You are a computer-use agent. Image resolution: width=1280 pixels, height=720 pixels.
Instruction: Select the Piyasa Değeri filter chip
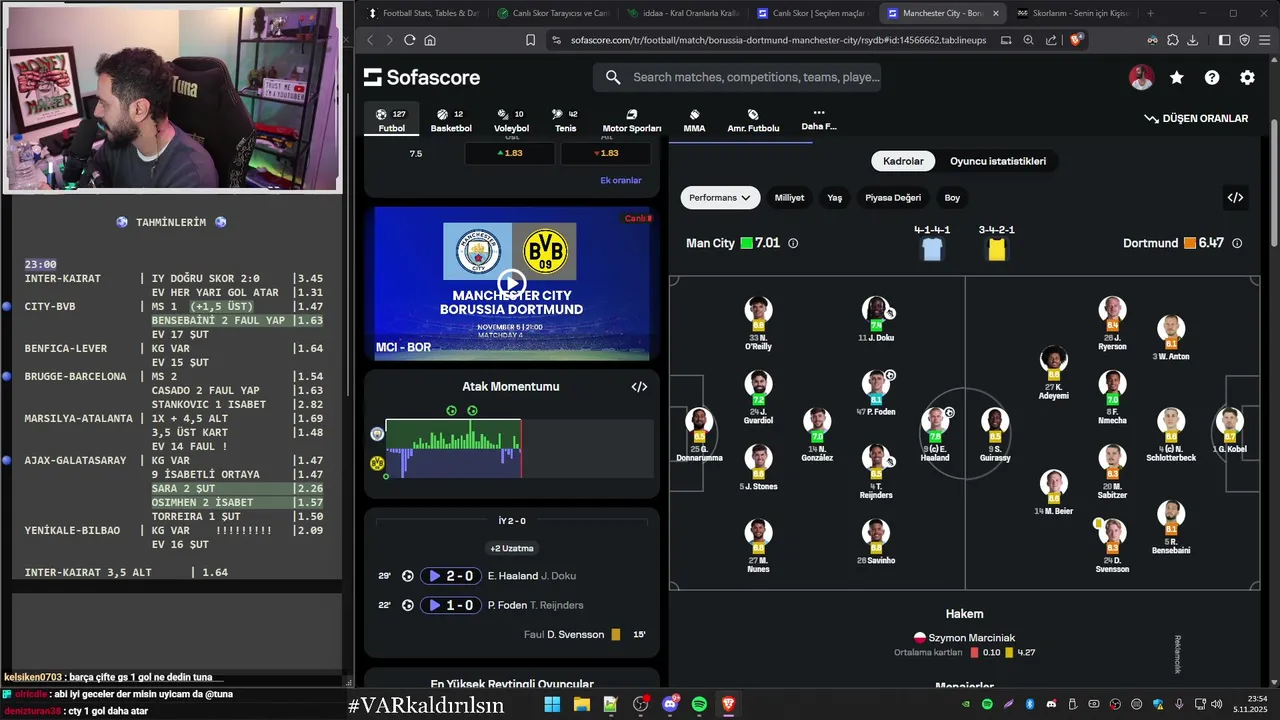point(893,198)
